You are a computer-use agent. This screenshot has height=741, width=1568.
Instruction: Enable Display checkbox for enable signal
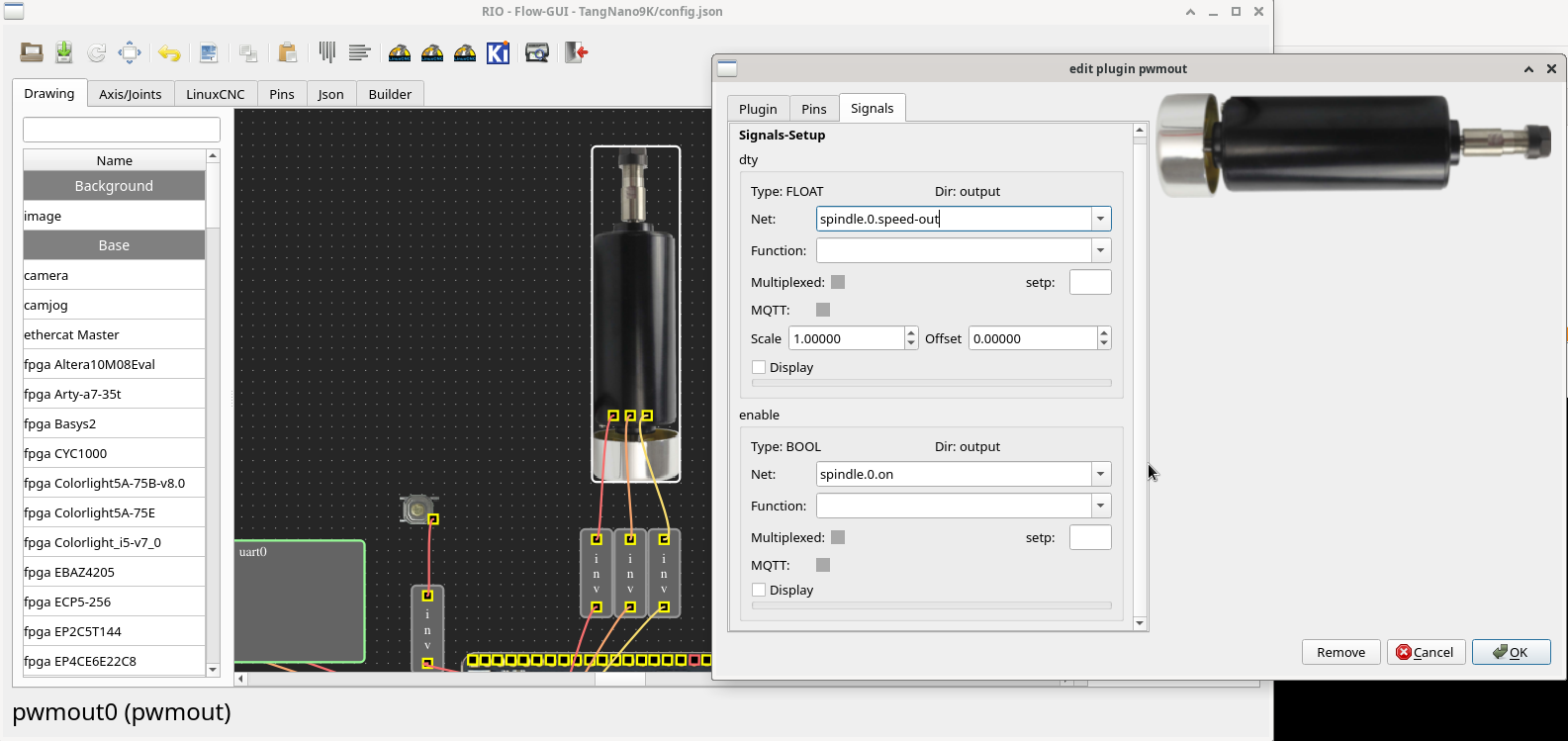point(759,590)
